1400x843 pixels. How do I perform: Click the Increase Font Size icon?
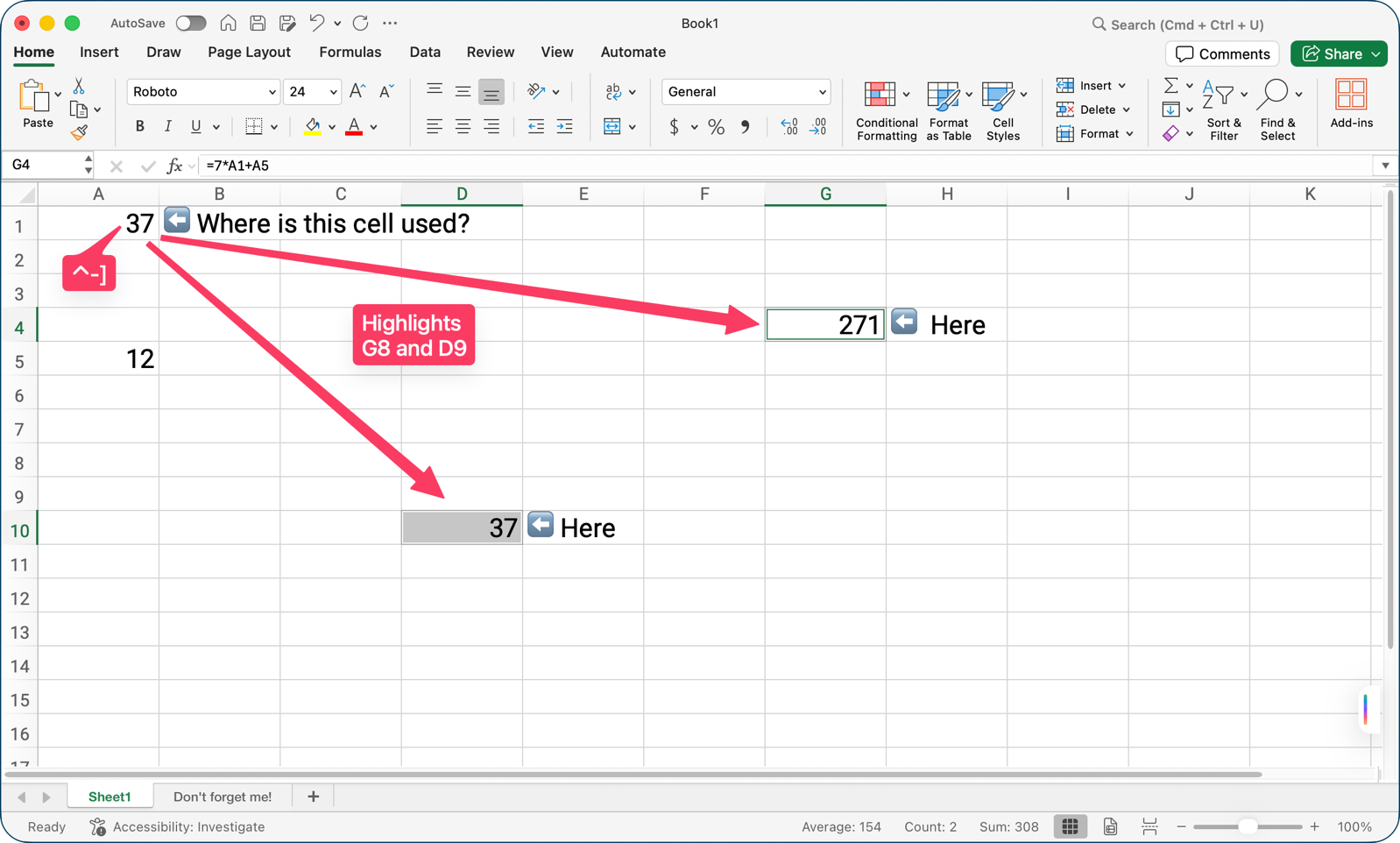357,91
